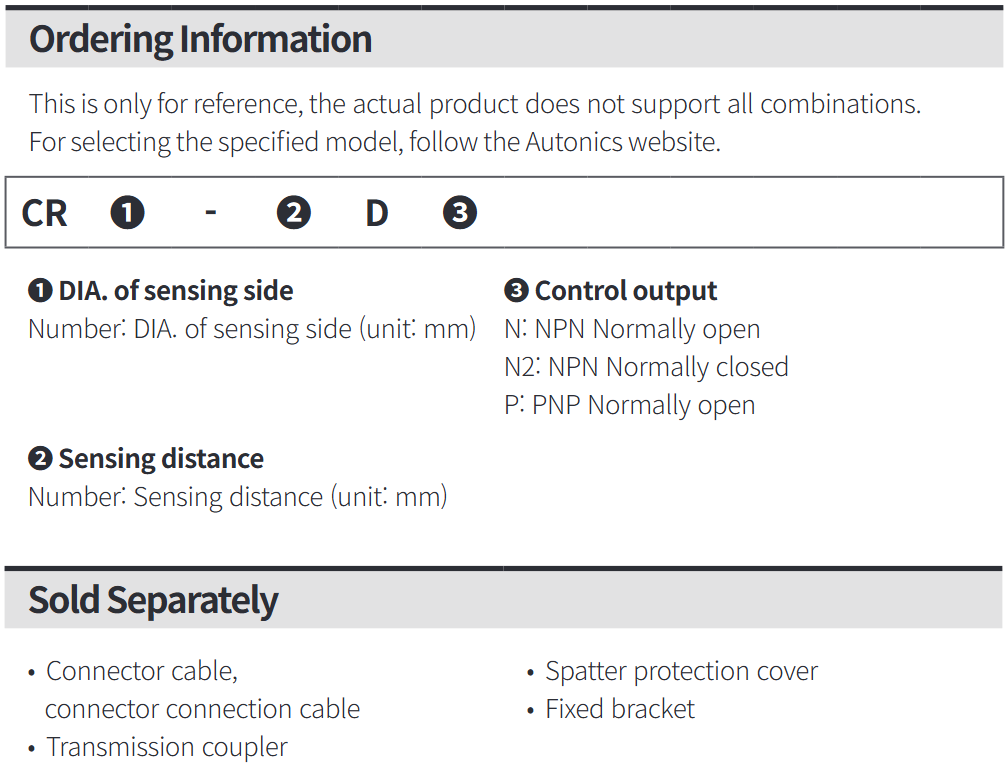1005x773 pixels.
Task: Click the circled 3 in model code
Action: [460, 213]
